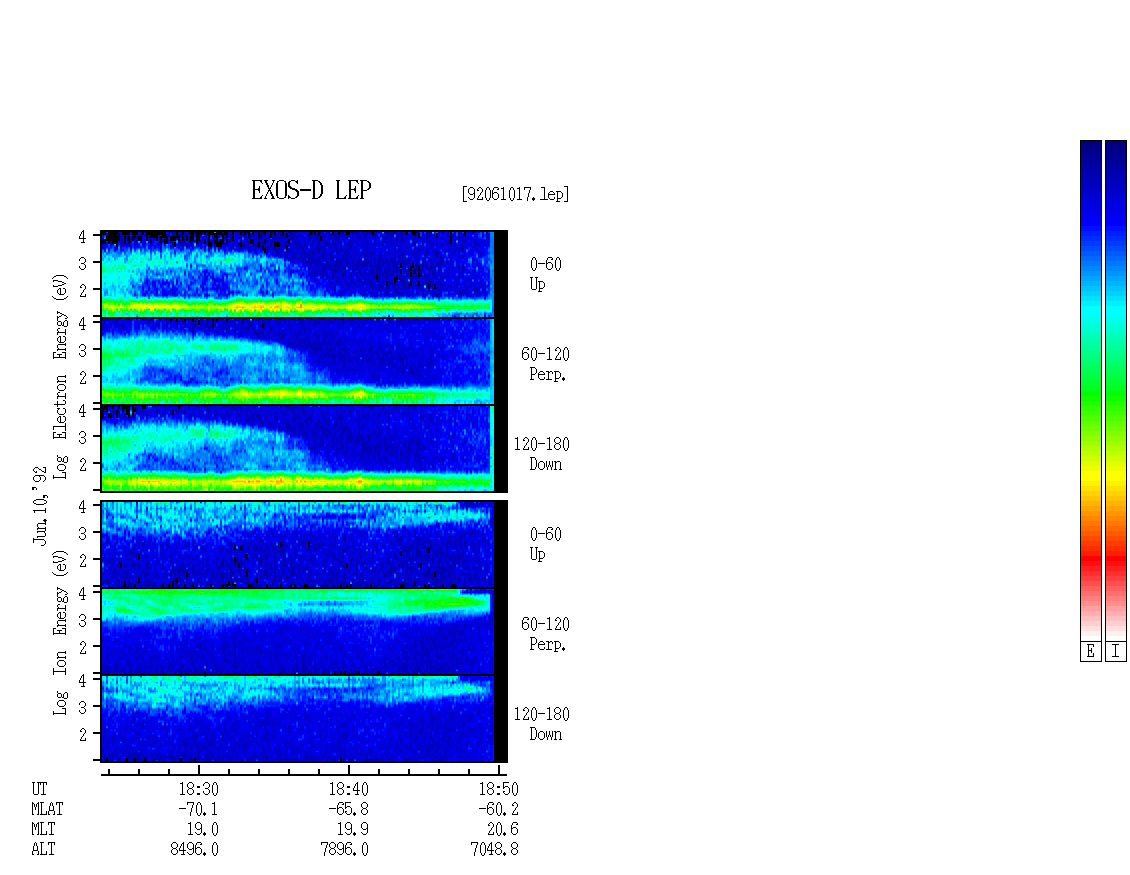
Task: Click the 120-180 Down label beside electron panel
Action: [x=541, y=454]
